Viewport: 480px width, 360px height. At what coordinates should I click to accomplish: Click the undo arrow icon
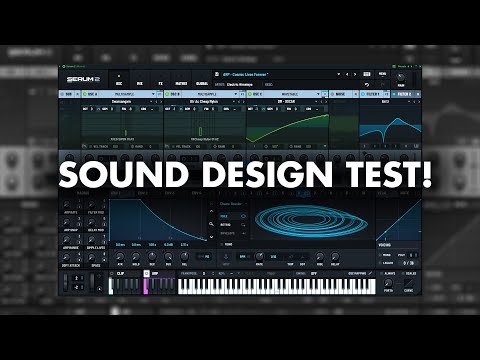click(367, 85)
